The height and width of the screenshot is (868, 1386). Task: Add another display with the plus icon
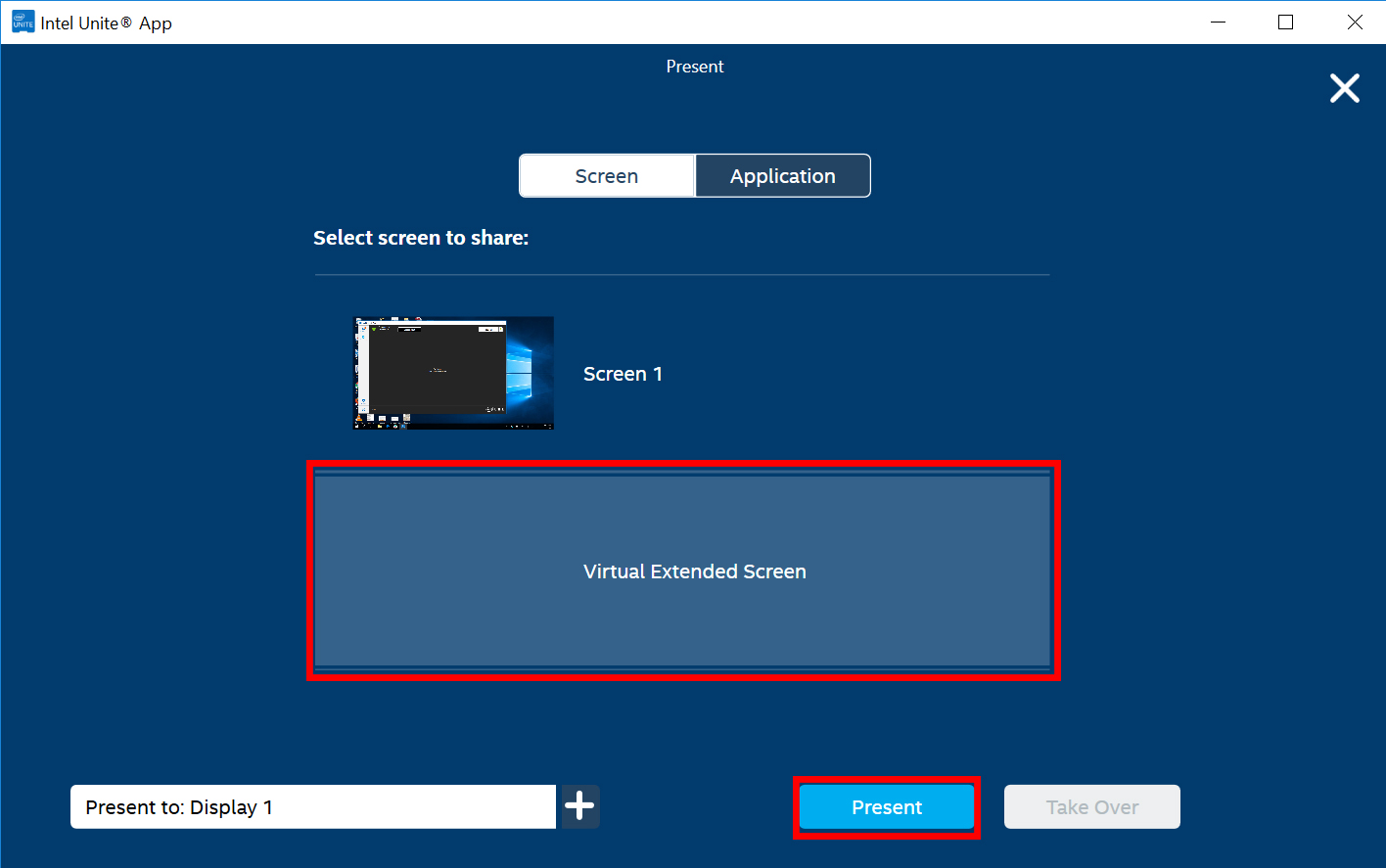(579, 806)
